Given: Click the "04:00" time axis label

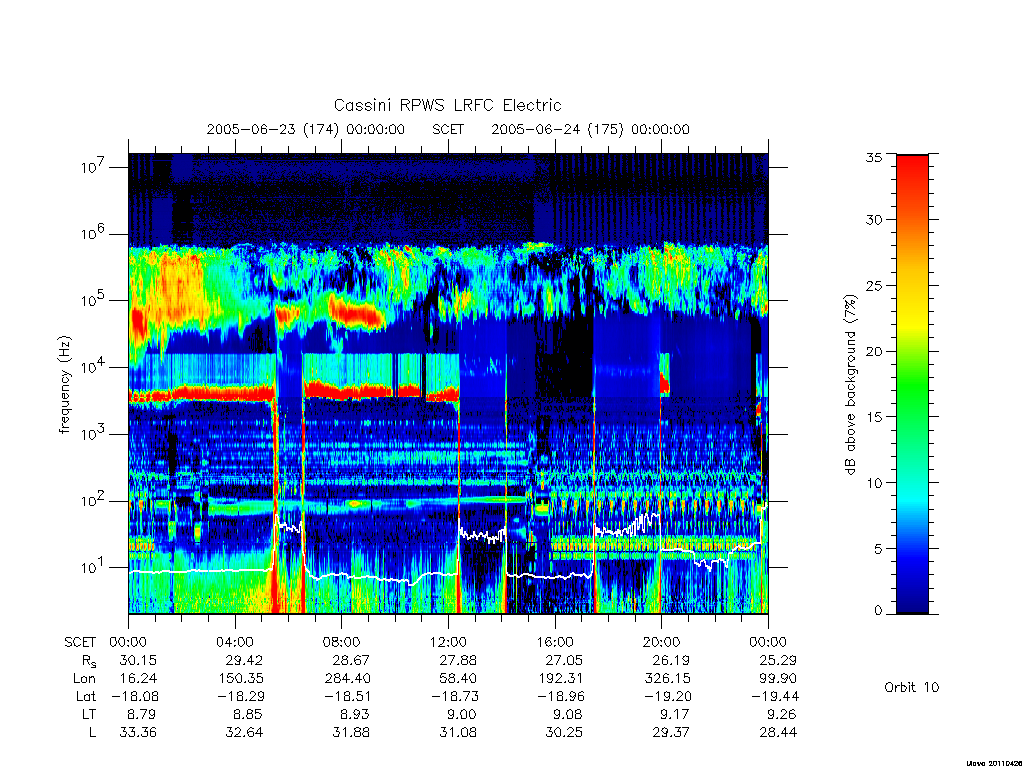Looking at the screenshot, I should 235,642.
